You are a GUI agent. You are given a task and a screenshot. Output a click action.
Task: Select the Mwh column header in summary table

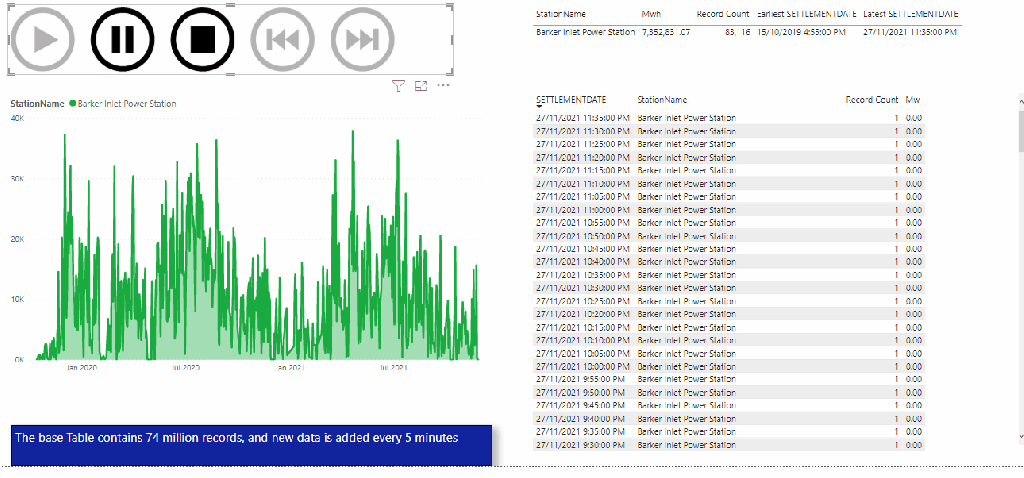tap(651, 14)
